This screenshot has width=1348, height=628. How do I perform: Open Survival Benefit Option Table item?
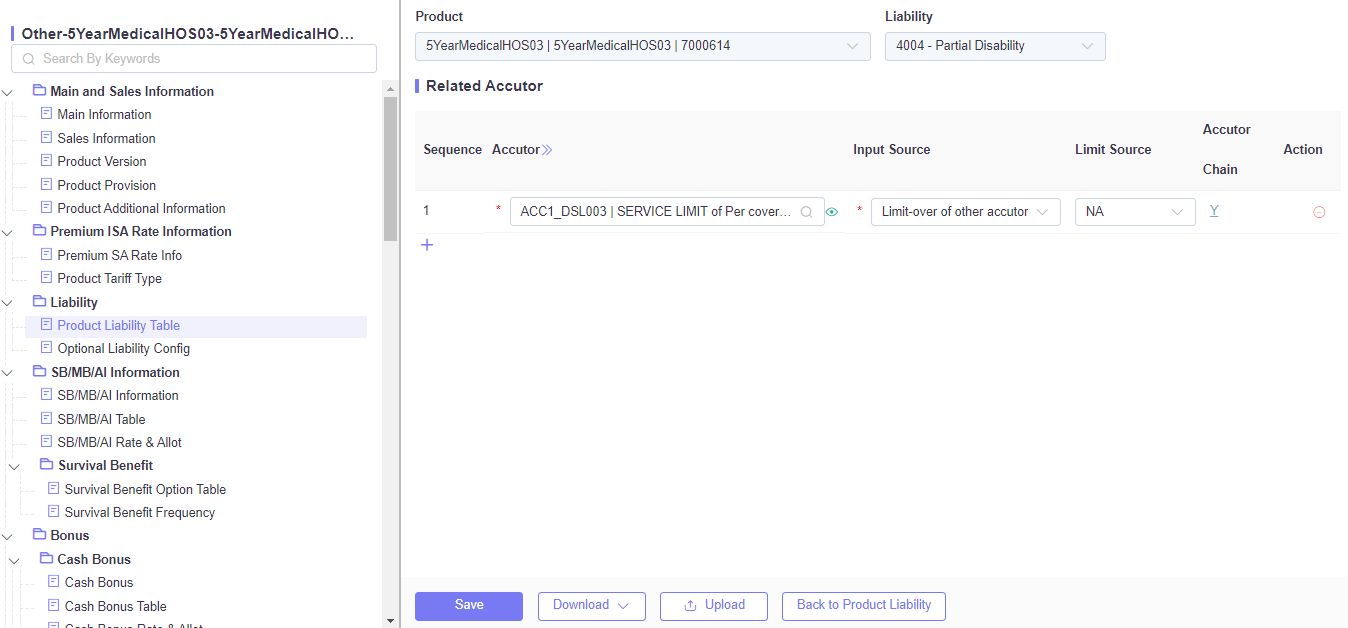tap(145, 489)
